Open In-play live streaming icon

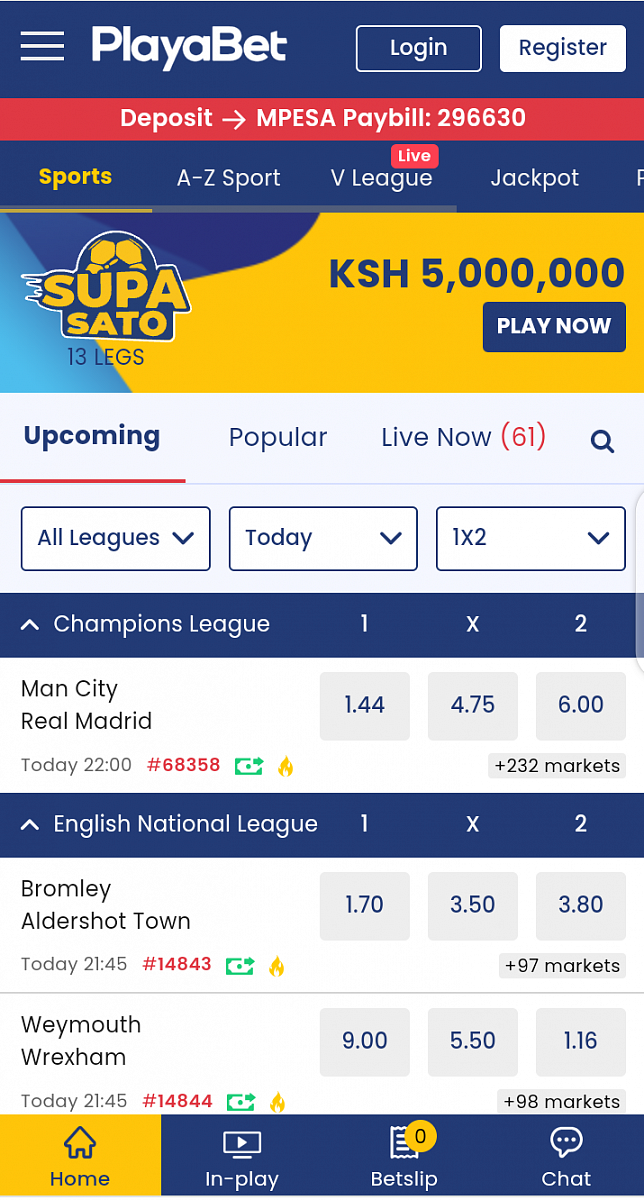coord(241,1143)
